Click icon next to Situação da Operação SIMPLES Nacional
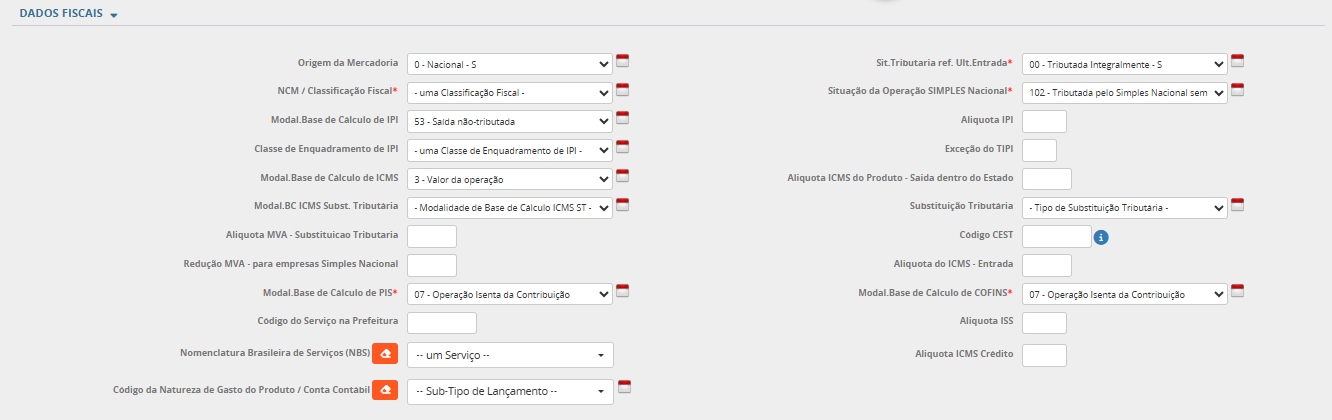The height and width of the screenshot is (420, 1332). tap(1237, 90)
